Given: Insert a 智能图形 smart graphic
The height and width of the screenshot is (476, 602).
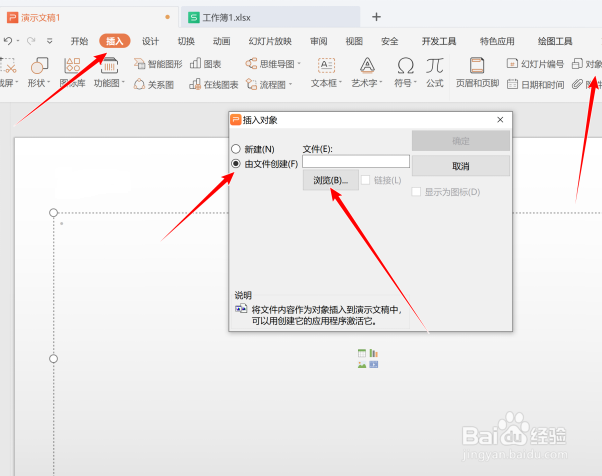Looking at the screenshot, I should point(158,64).
